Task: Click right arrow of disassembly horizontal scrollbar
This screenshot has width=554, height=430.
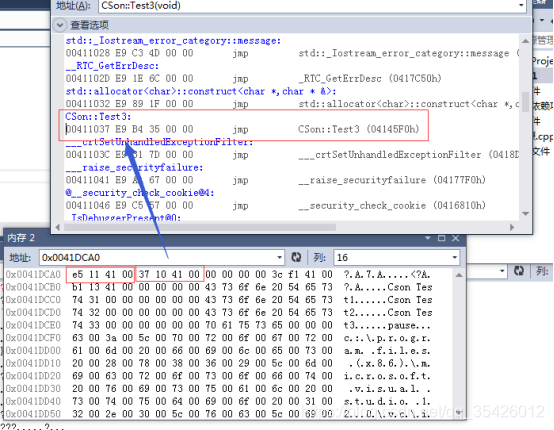Action: pyautogui.click(x=512, y=227)
